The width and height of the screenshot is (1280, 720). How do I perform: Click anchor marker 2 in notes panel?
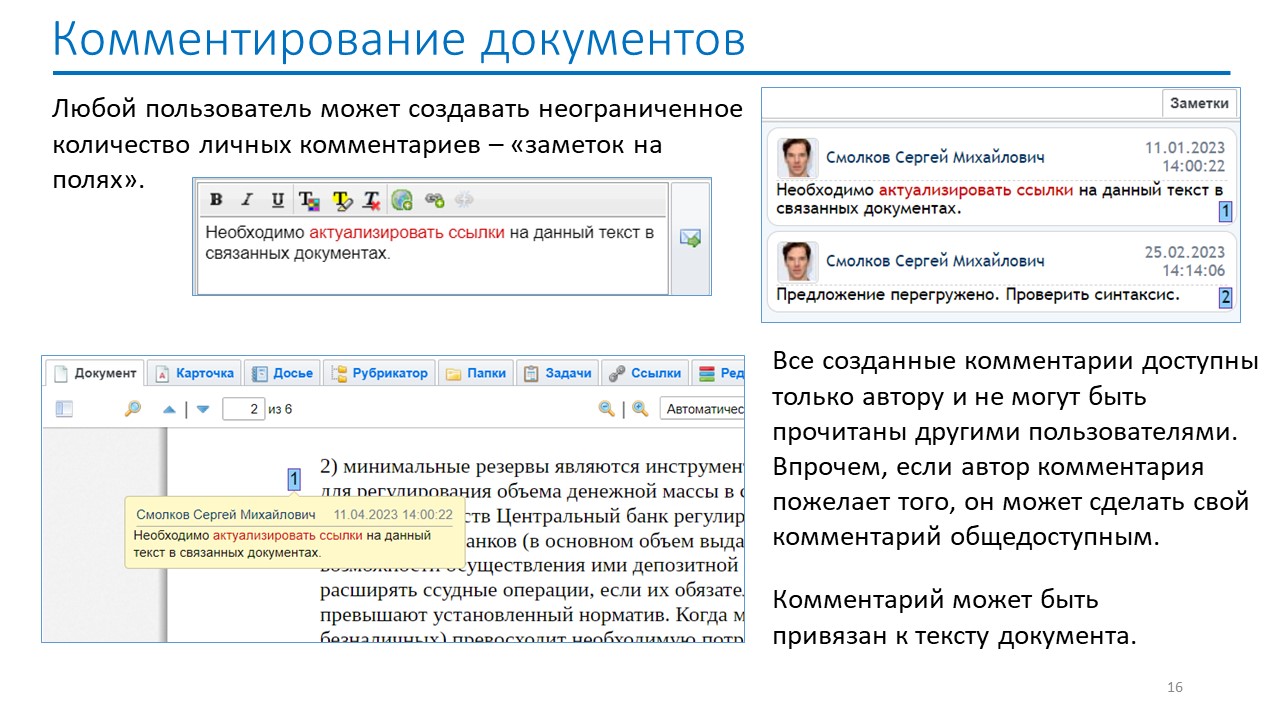[1225, 297]
